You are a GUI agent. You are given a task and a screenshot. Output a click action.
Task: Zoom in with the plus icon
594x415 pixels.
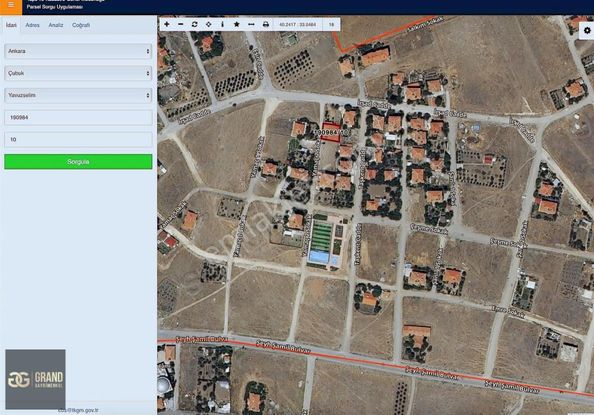pos(167,24)
